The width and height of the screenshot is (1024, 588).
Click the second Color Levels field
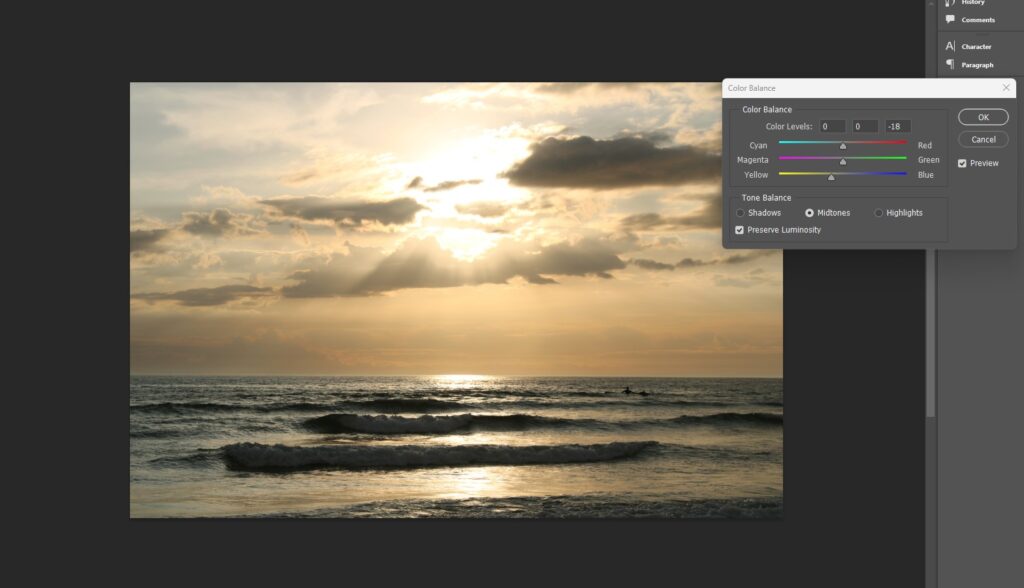click(865, 126)
